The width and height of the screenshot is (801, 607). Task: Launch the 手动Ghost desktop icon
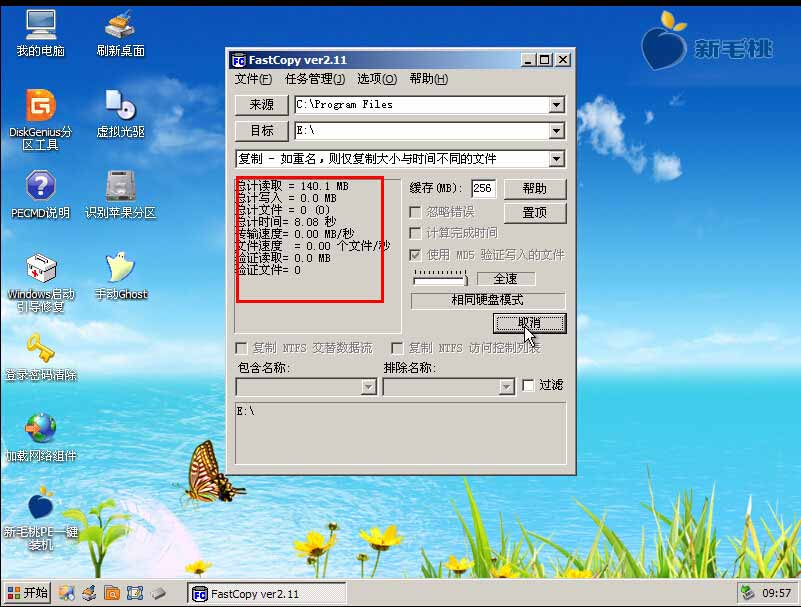click(121, 276)
